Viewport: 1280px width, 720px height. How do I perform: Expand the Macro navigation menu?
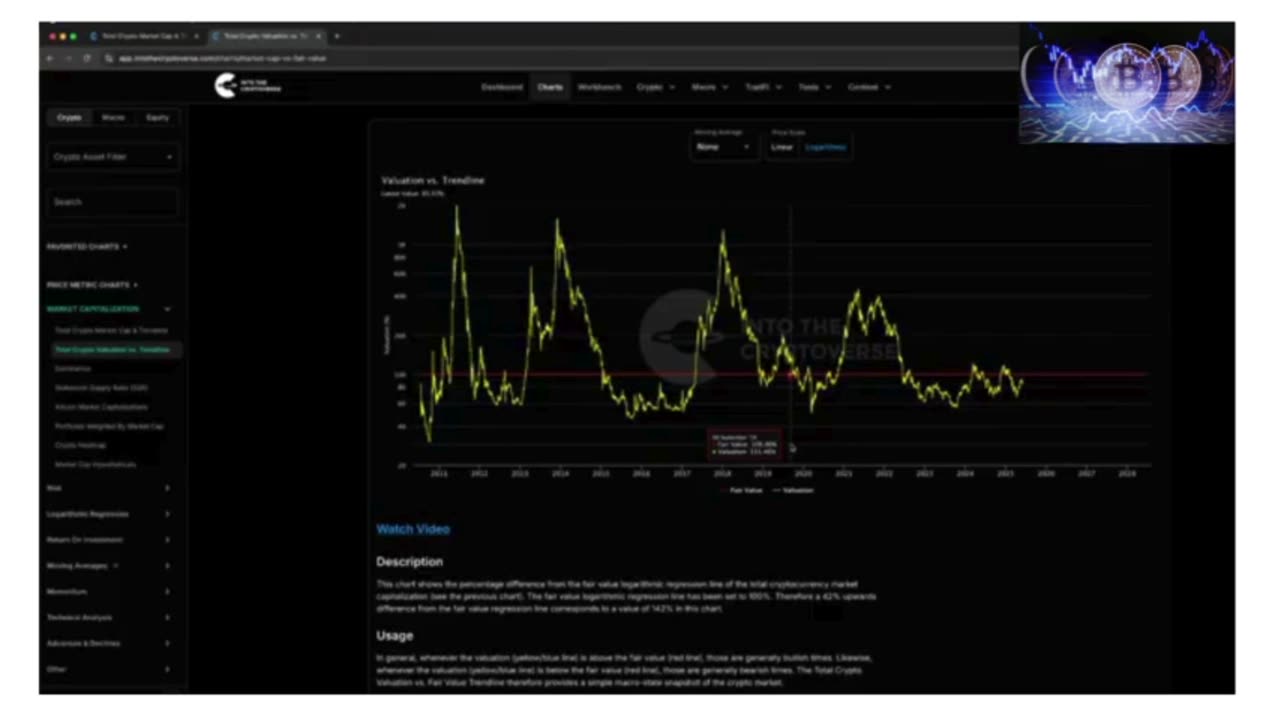(x=709, y=87)
